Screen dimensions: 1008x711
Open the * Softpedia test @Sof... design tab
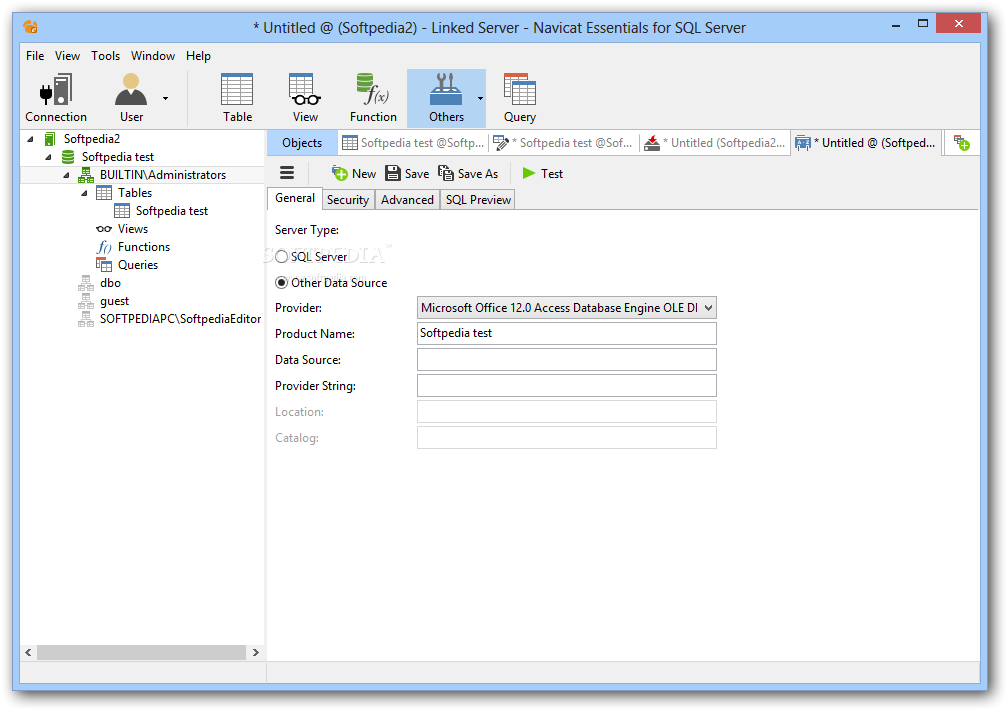click(563, 143)
